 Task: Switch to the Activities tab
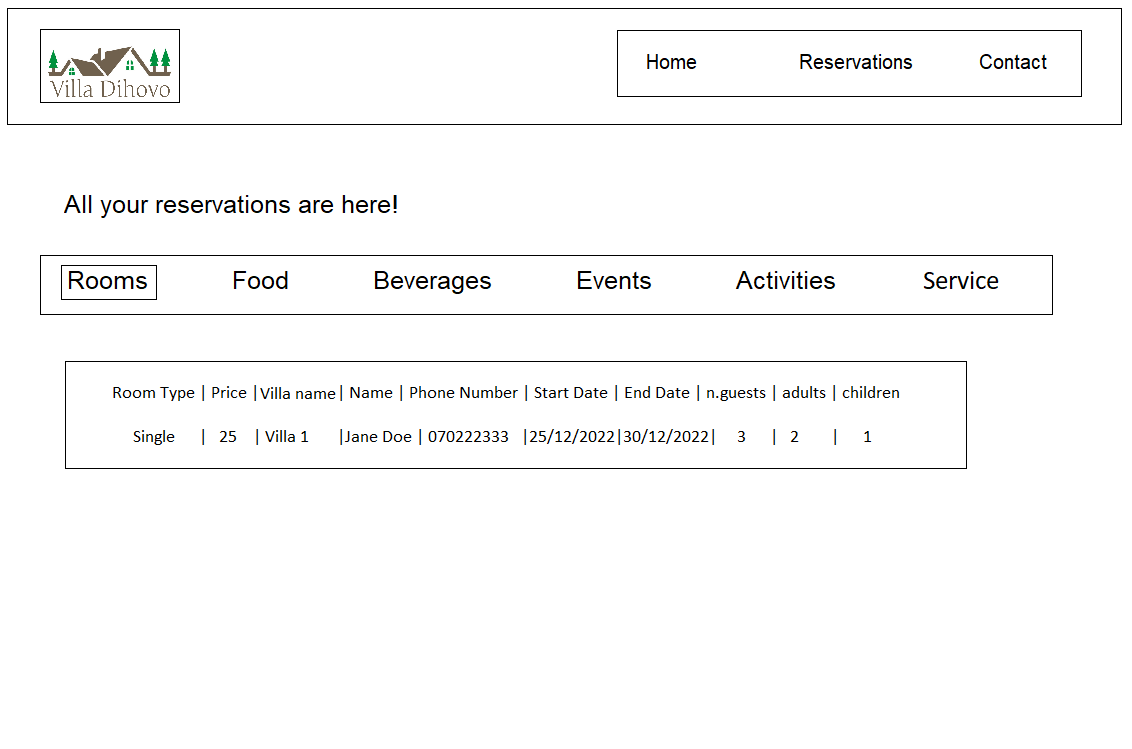tap(785, 281)
